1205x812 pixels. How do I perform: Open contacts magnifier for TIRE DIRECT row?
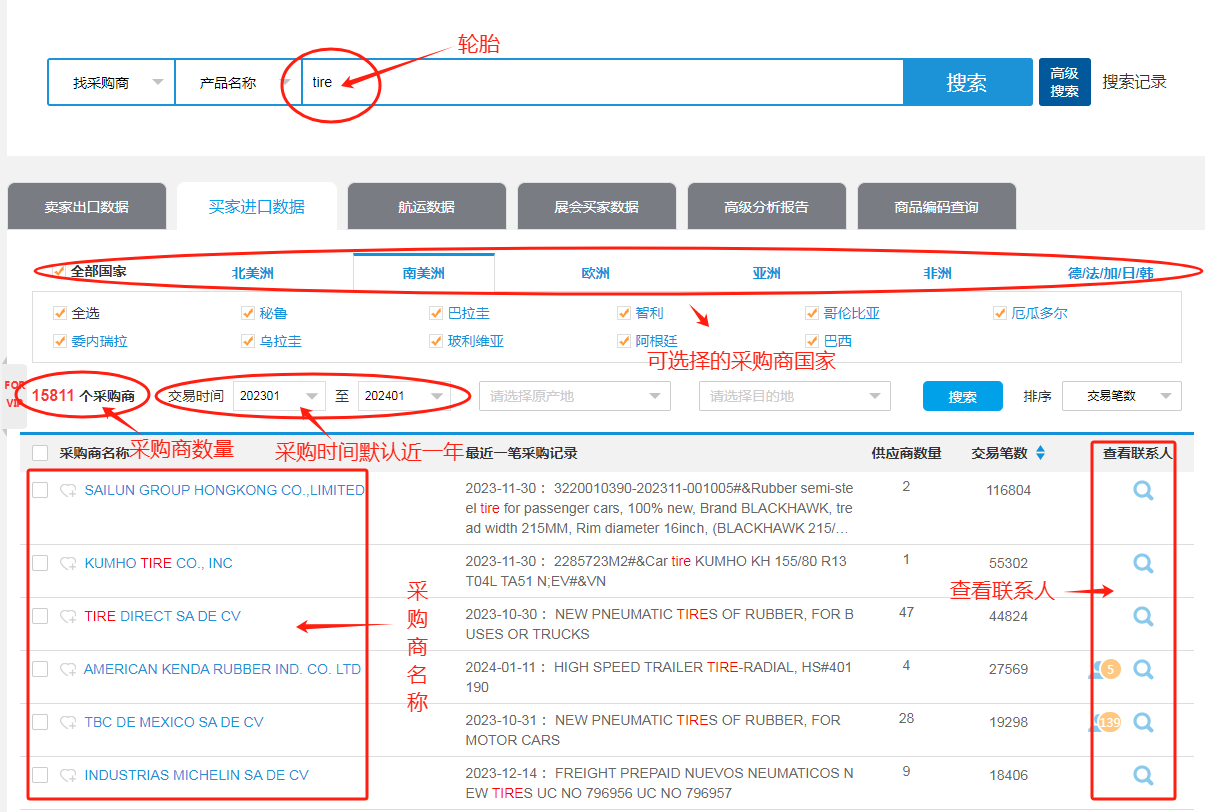(x=1143, y=616)
